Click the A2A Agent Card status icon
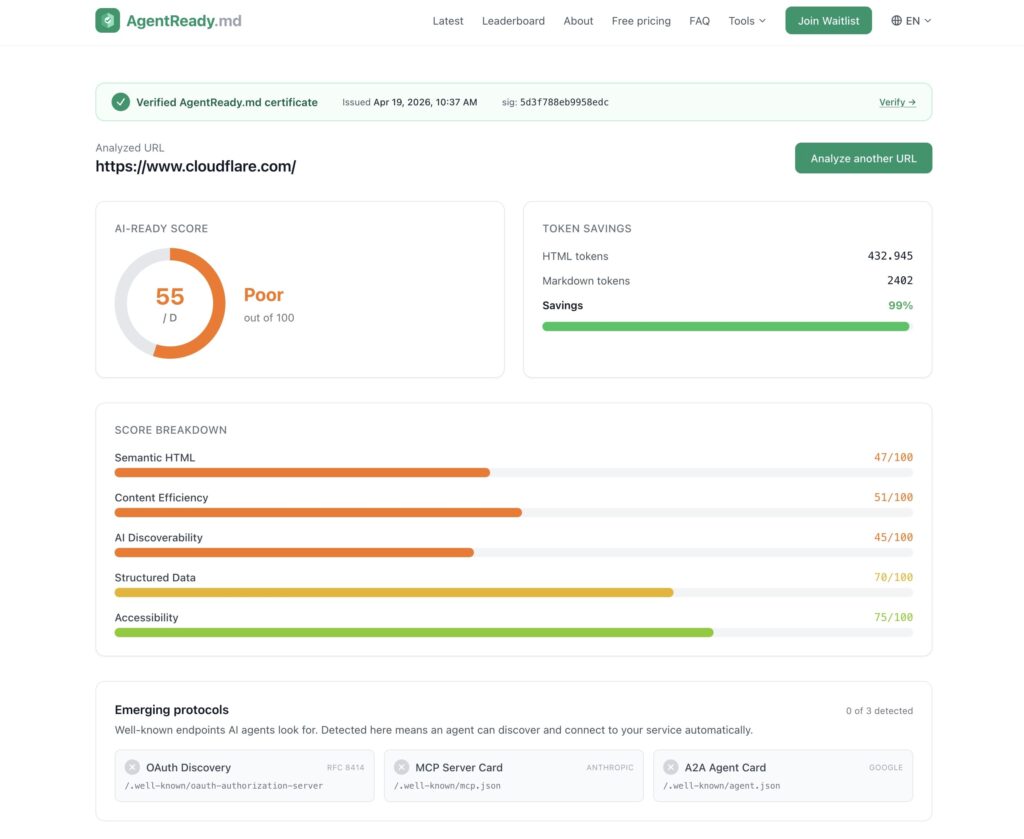This screenshot has width=1024, height=839. click(x=670, y=767)
